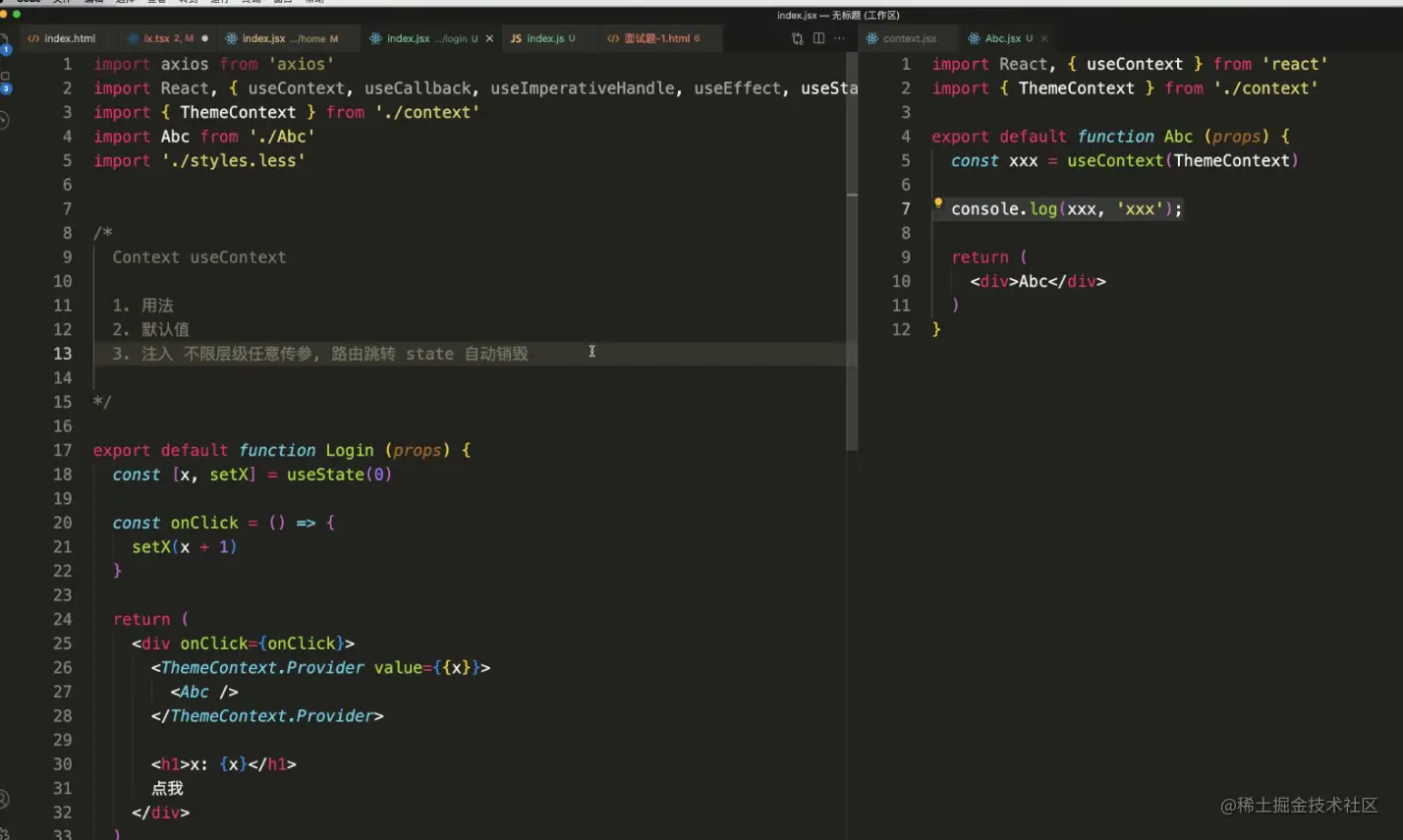Click the React icon on Abc.jsx tab
Screen dimensions: 1403x840
(x=975, y=38)
